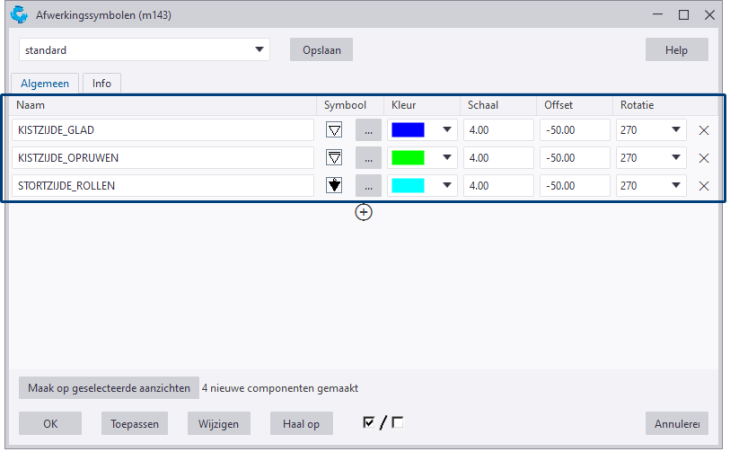Expand the color dropdown for KISTZIJDE_OPRUWEN
This screenshot has height=452, width=730.
point(447,158)
